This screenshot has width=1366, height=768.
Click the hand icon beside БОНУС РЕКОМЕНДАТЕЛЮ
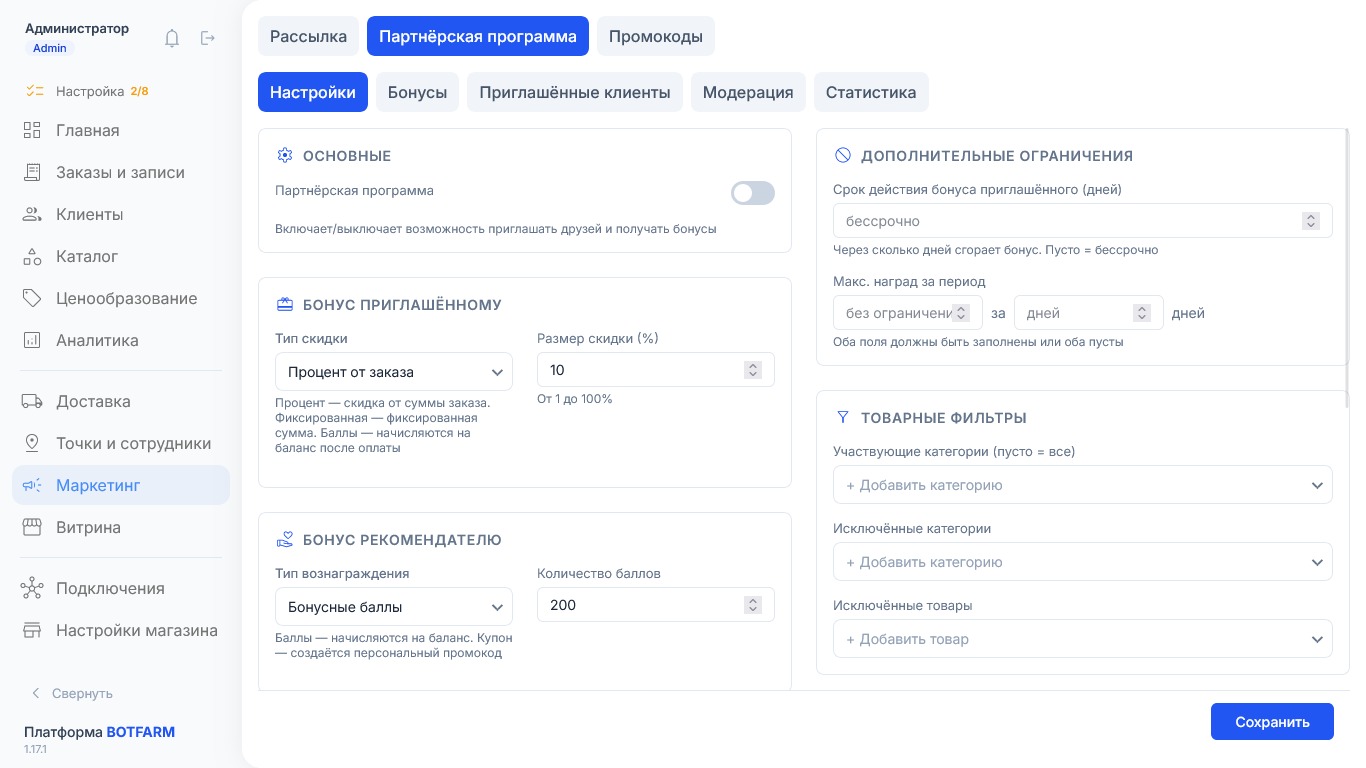[285, 539]
